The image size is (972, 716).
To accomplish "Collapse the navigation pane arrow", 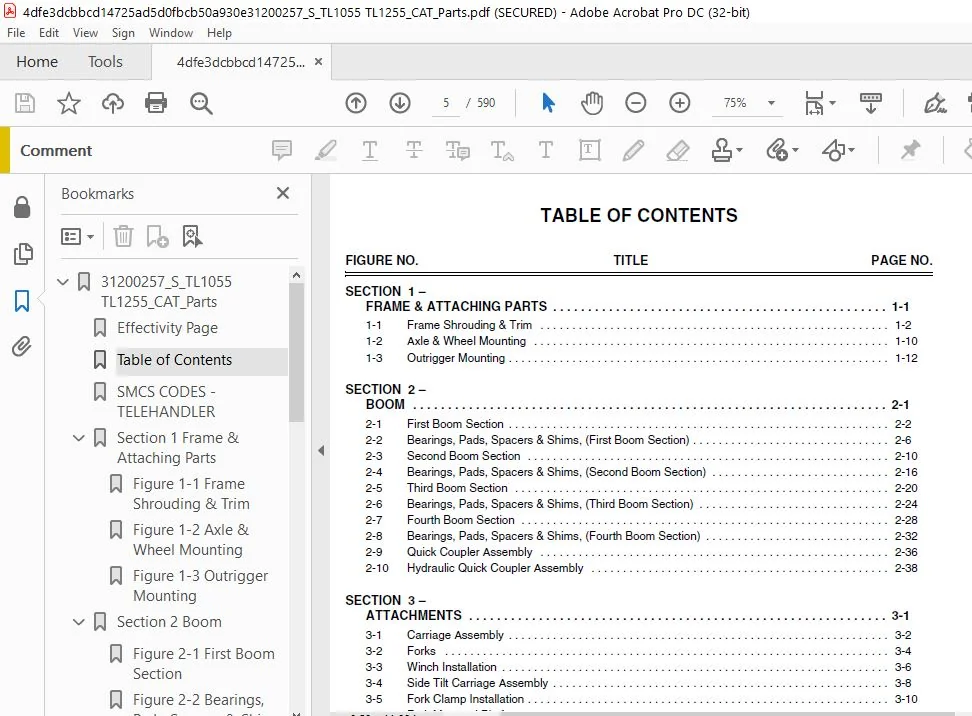I will (321, 451).
